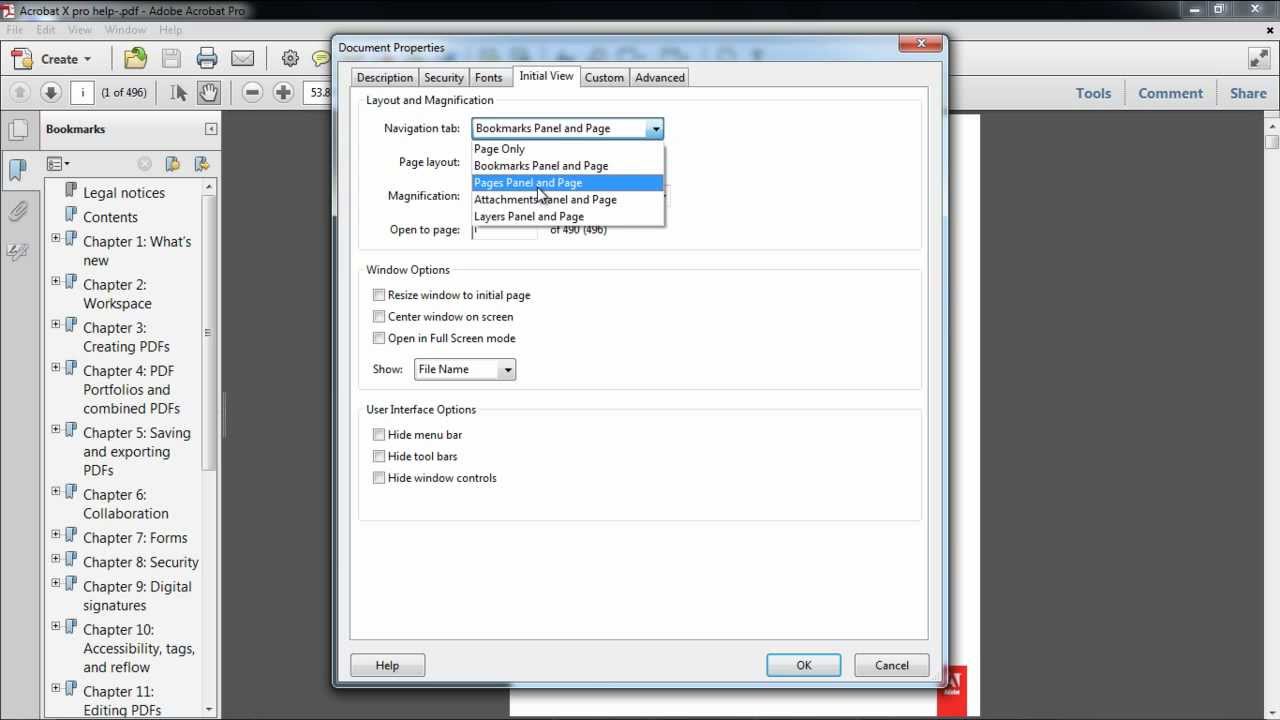Click the gear settings toolbar icon

[290, 59]
